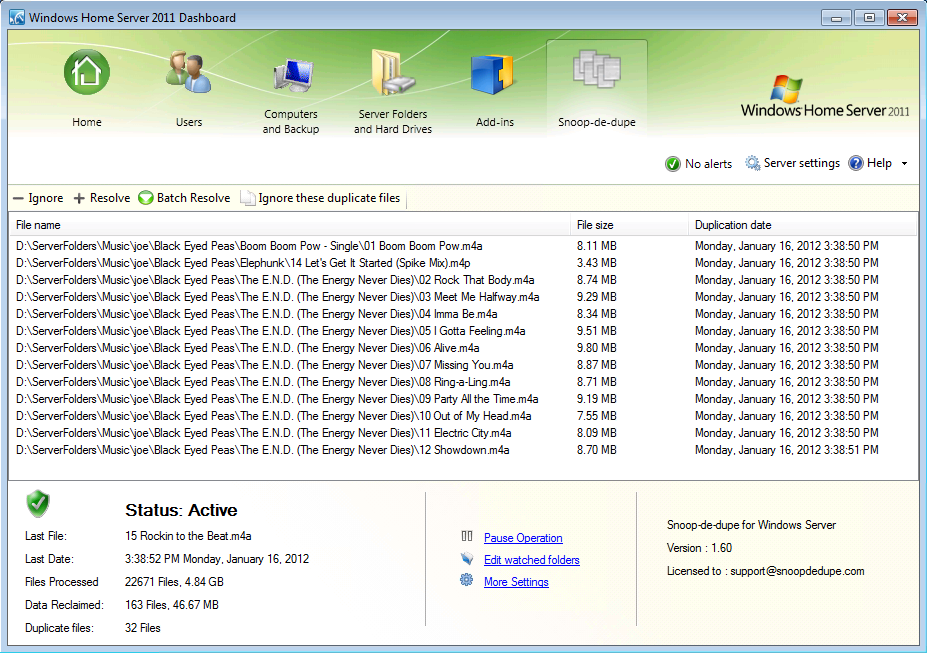Select the 06 Alive.m4a row

pyautogui.click(x=462, y=348)
